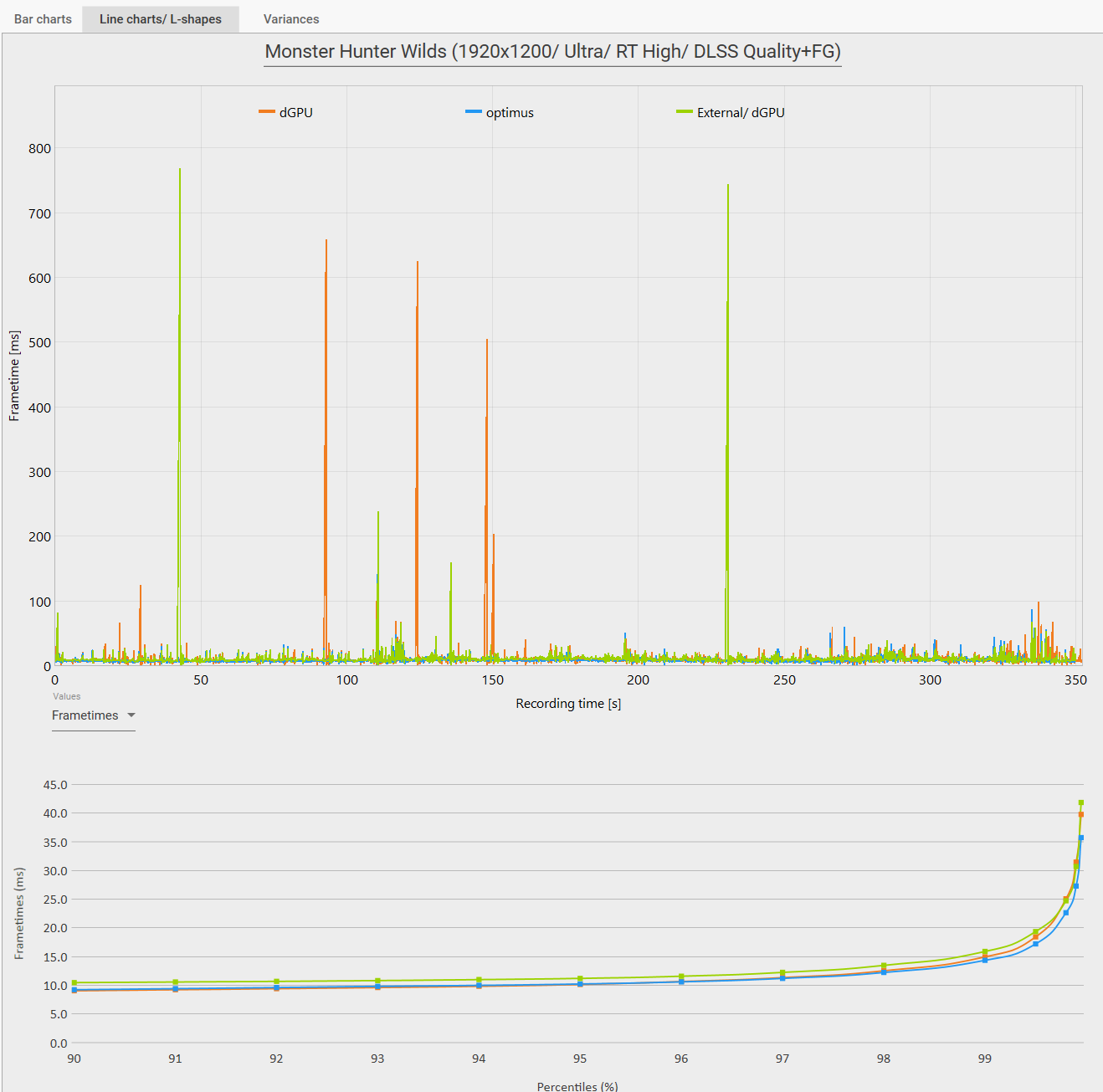Click the topmost blue optimus percentile marker

point(1081,838)
